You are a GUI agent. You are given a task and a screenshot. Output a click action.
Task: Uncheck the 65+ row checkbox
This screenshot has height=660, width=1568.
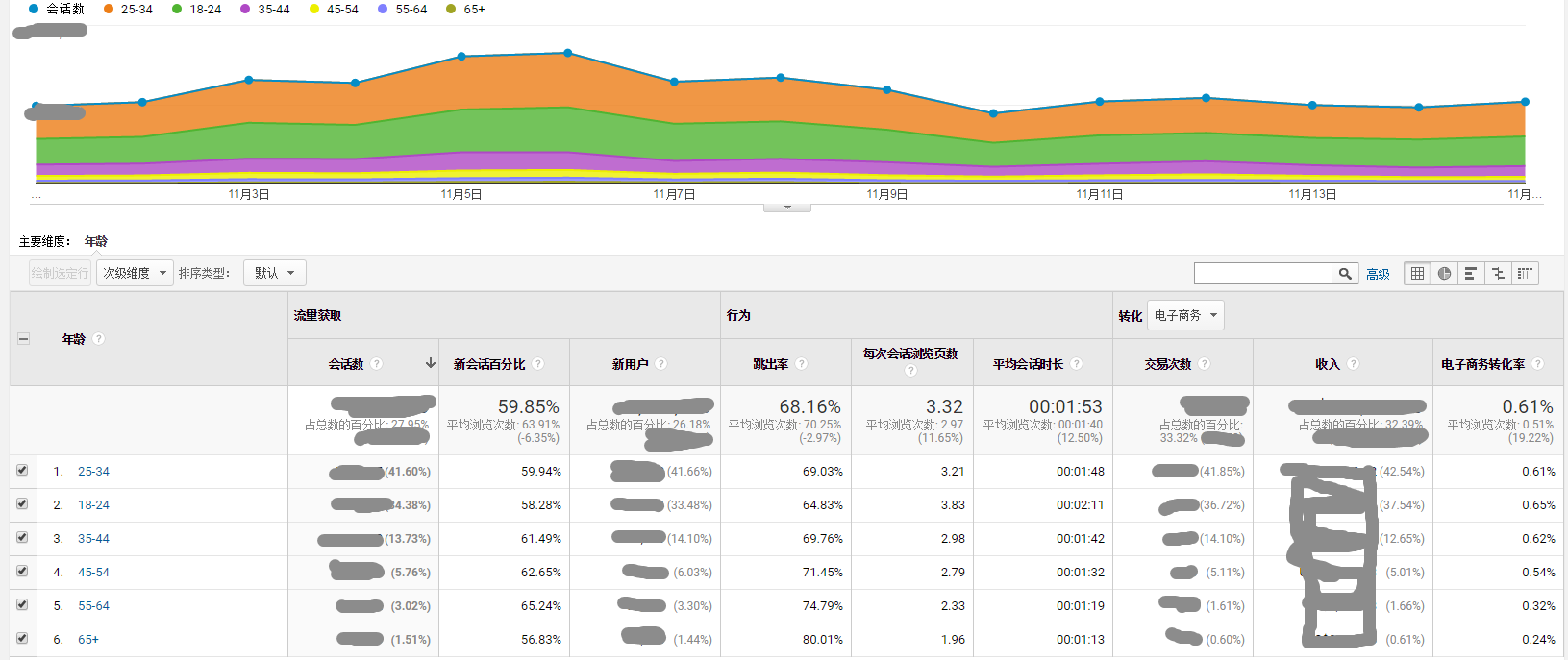(22, 639)
